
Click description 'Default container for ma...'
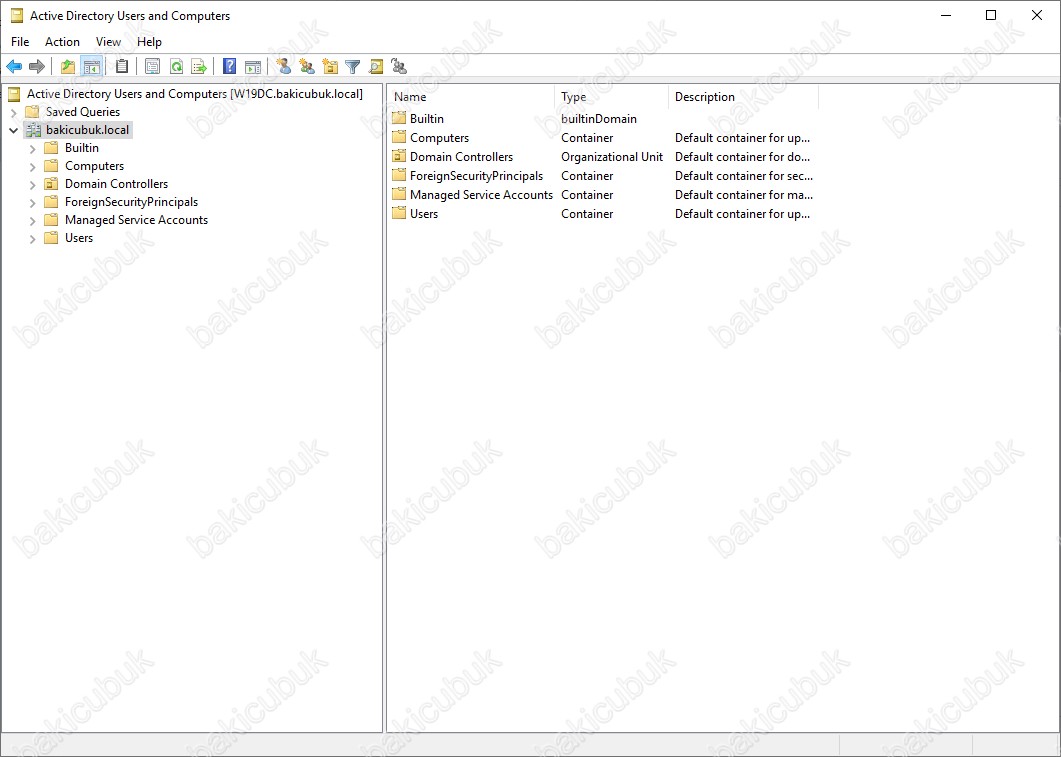click(744, 194)
